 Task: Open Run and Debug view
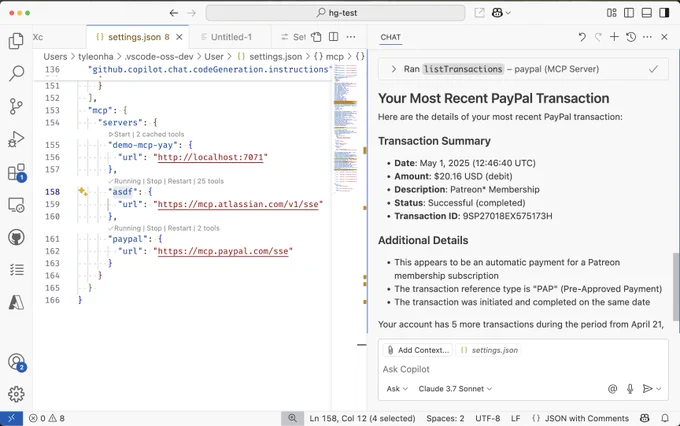(16, 139)
